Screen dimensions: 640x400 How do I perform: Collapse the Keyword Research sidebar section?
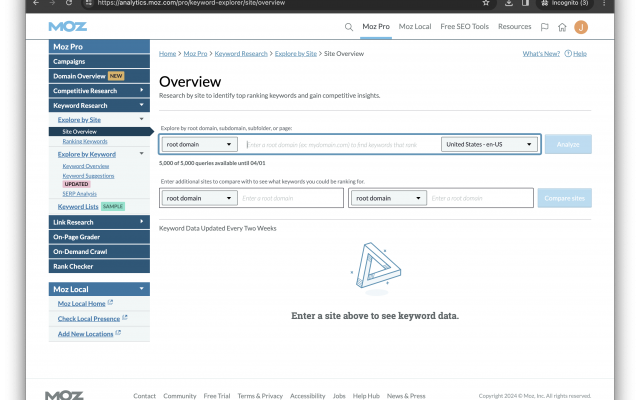(142, 105)
